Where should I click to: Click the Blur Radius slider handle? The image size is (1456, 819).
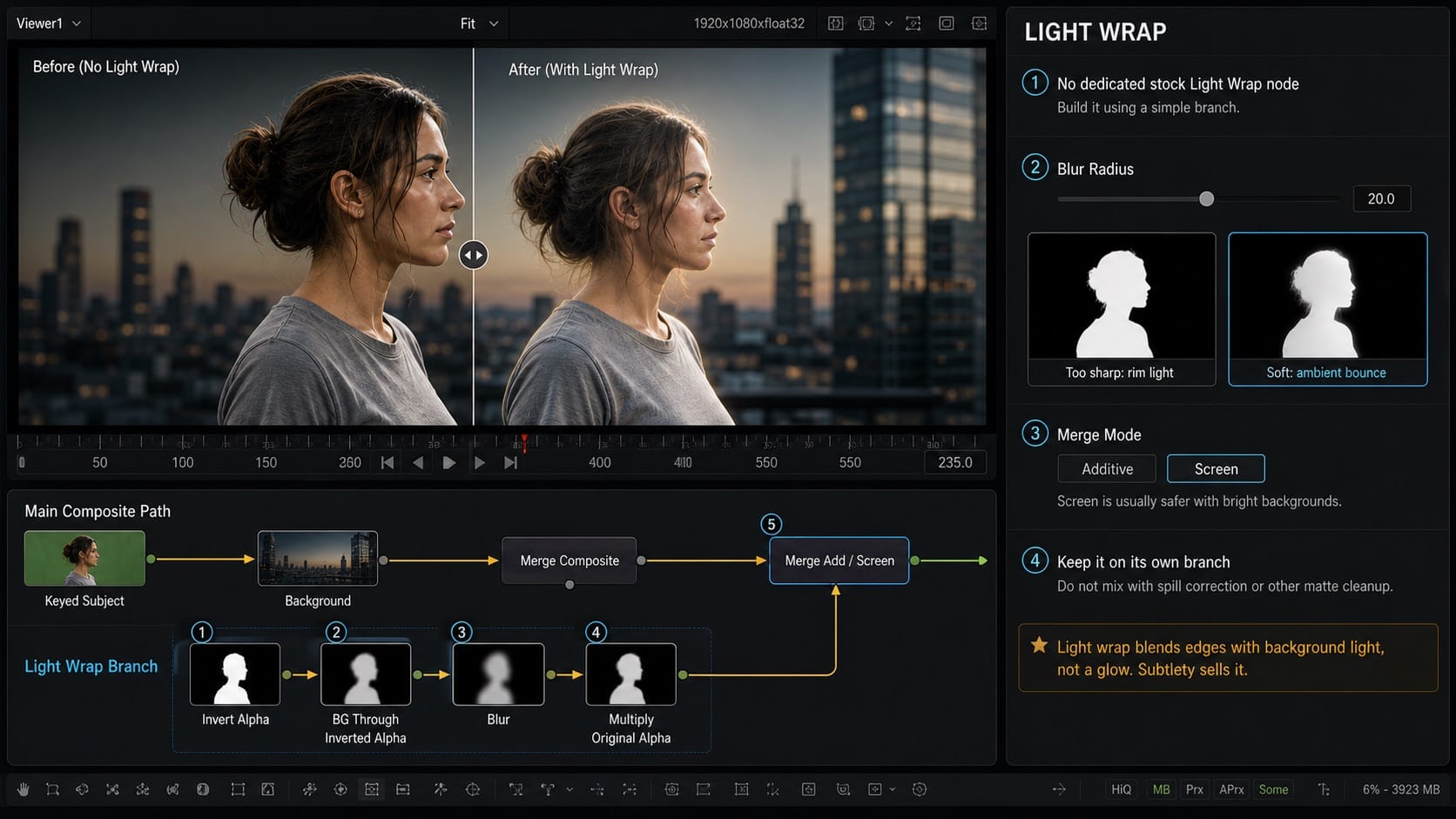[x=1206, y=199]
